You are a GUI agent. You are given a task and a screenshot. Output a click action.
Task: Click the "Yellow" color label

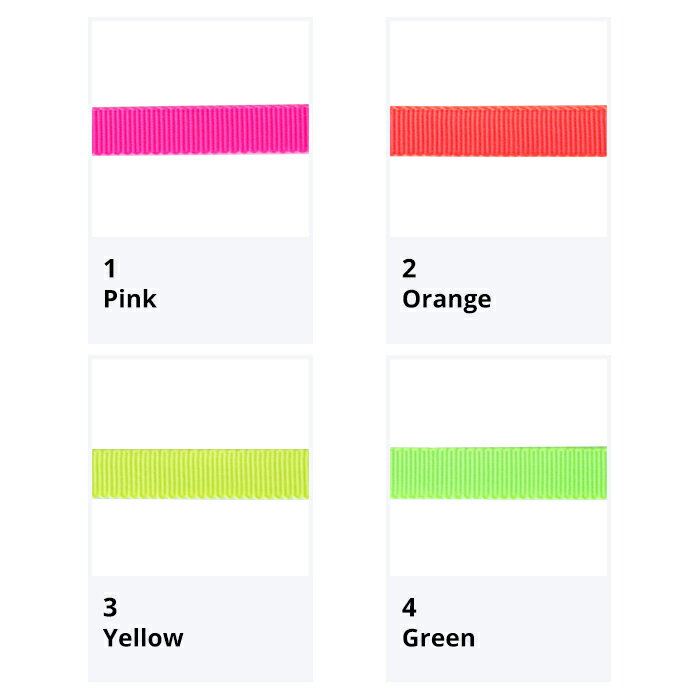click(x=143, y=638)
